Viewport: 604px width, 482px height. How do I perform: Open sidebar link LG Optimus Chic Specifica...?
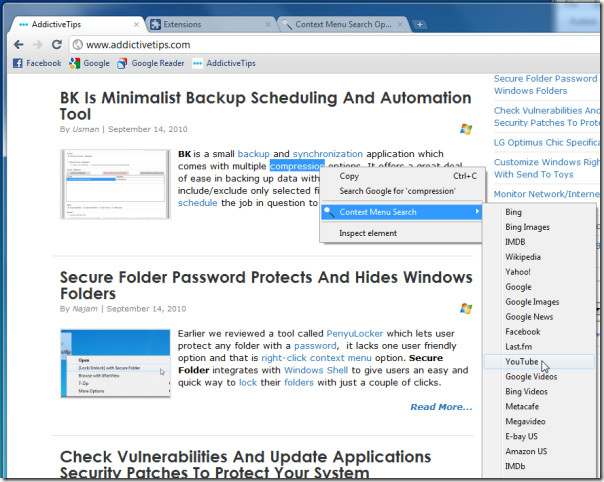(547, 143)
